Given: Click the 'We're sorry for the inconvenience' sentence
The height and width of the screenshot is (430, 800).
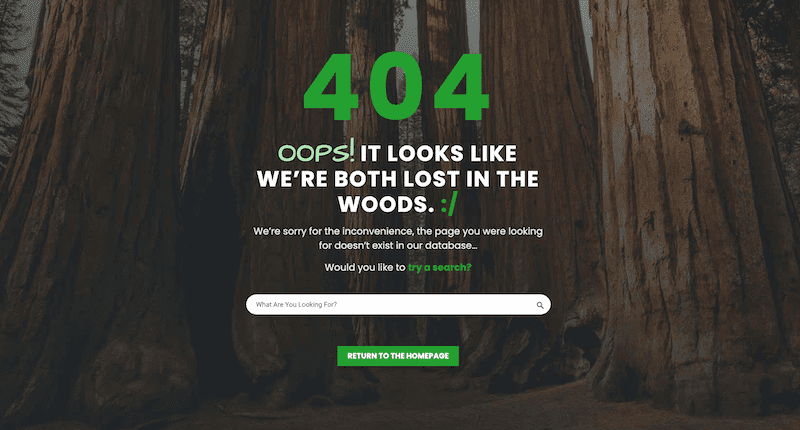Looking at the screenshot, I should click(398, 231).
